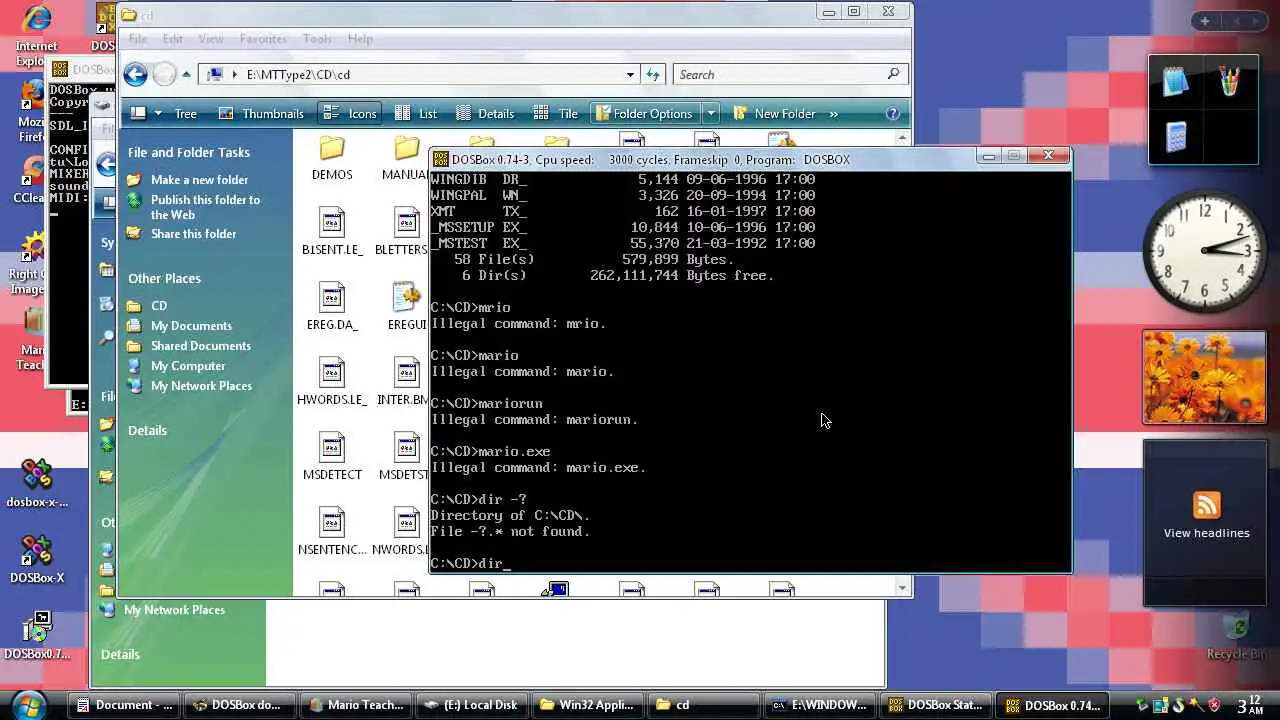Switch to Details view
The height and width of the screenshot is (720, 1280).
(x=484, y=113)
